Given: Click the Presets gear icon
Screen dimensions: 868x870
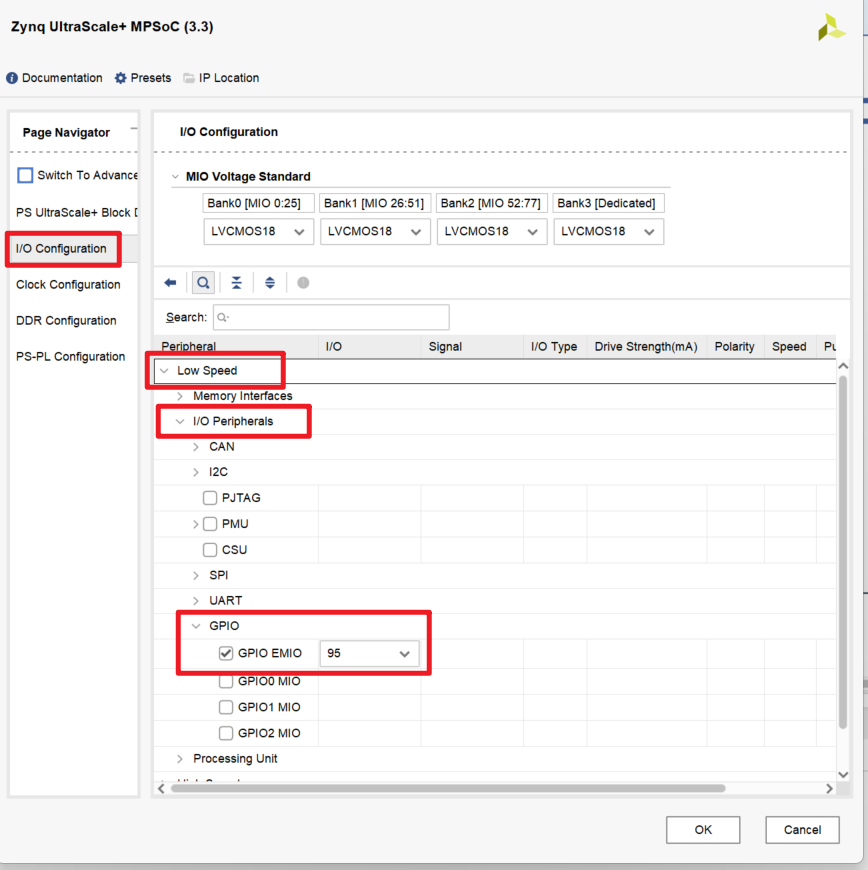Looking at the screenshot, I should point(120,78).
